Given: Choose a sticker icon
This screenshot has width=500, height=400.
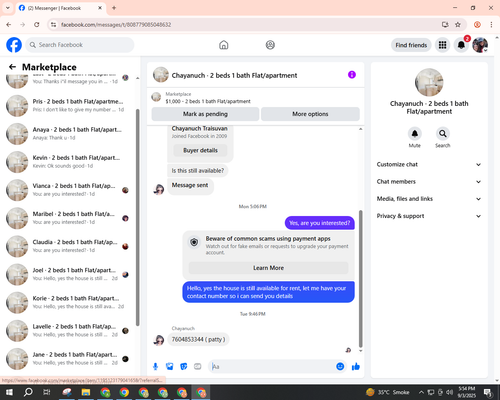Looking at the screenshot, I should click(184, 367).
